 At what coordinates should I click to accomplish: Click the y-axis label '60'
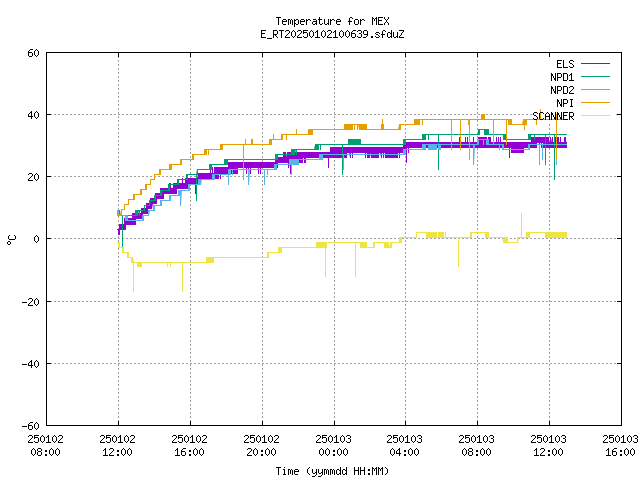pyautogui.click(x=33, y=53)
